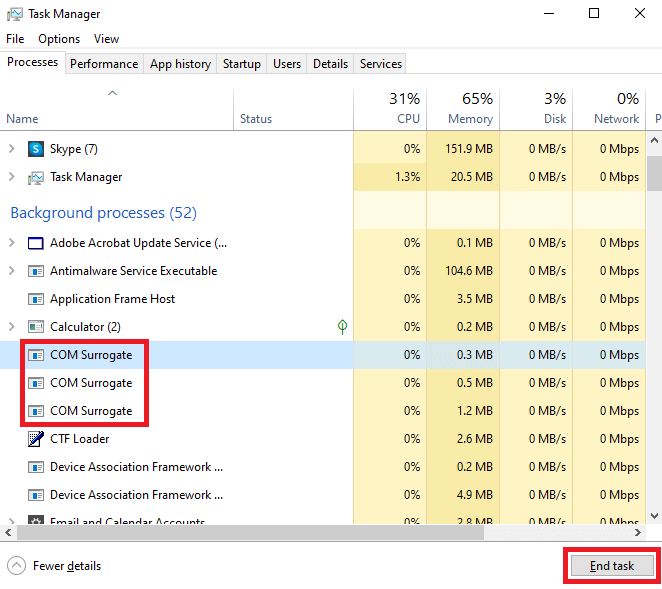Open the File menu
The height and width of the screenshot is (589, 662).
(15, 39)
